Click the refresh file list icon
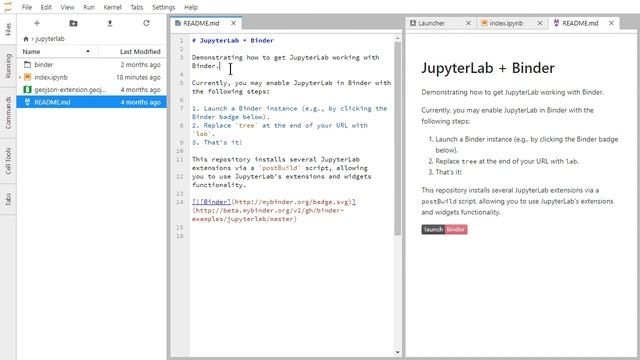Viewport: 640px width, 360px height. 146,23
